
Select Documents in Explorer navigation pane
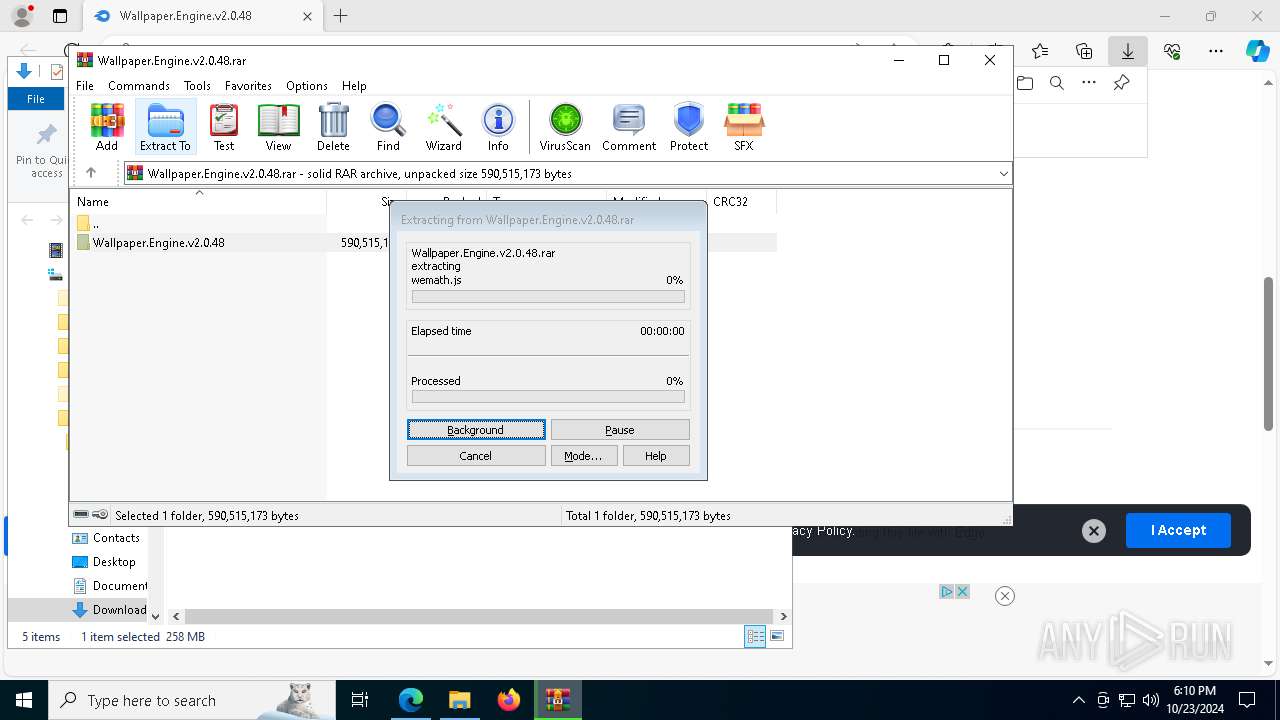[110, 586]
